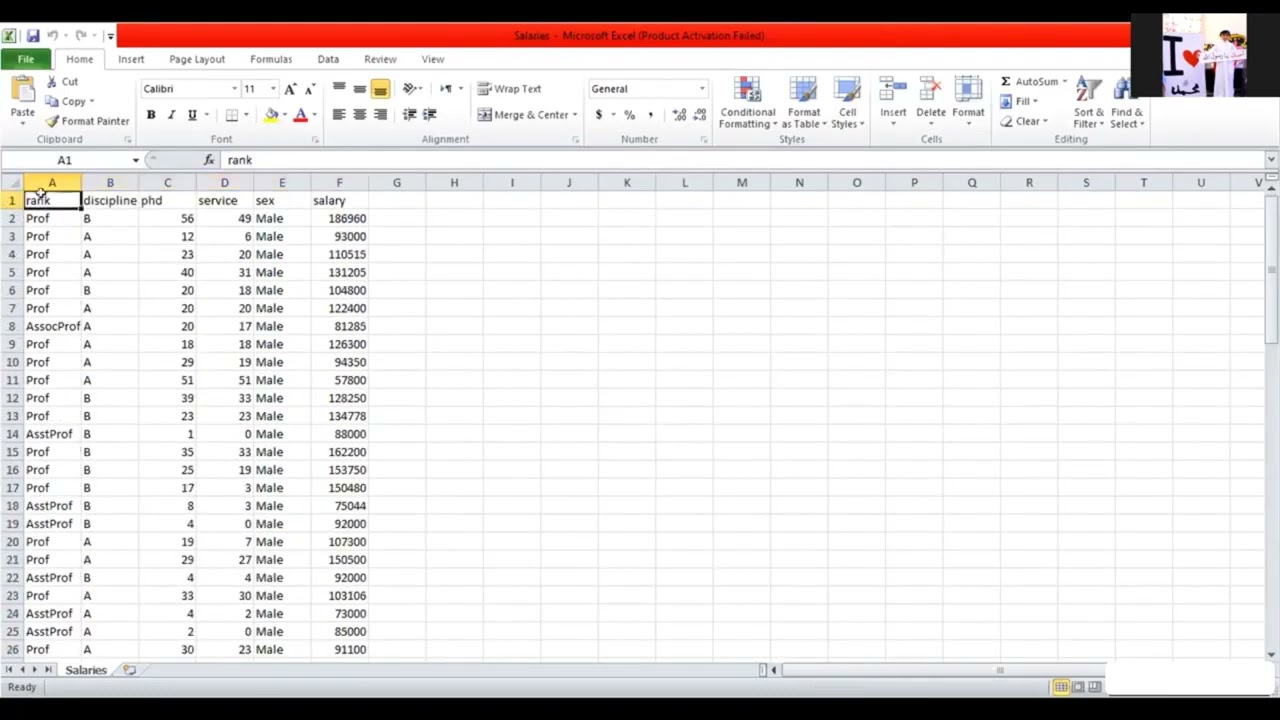Click Decrease Indent icon
The width and height of the screenshot is (1280, 720).
click(410, 115)
